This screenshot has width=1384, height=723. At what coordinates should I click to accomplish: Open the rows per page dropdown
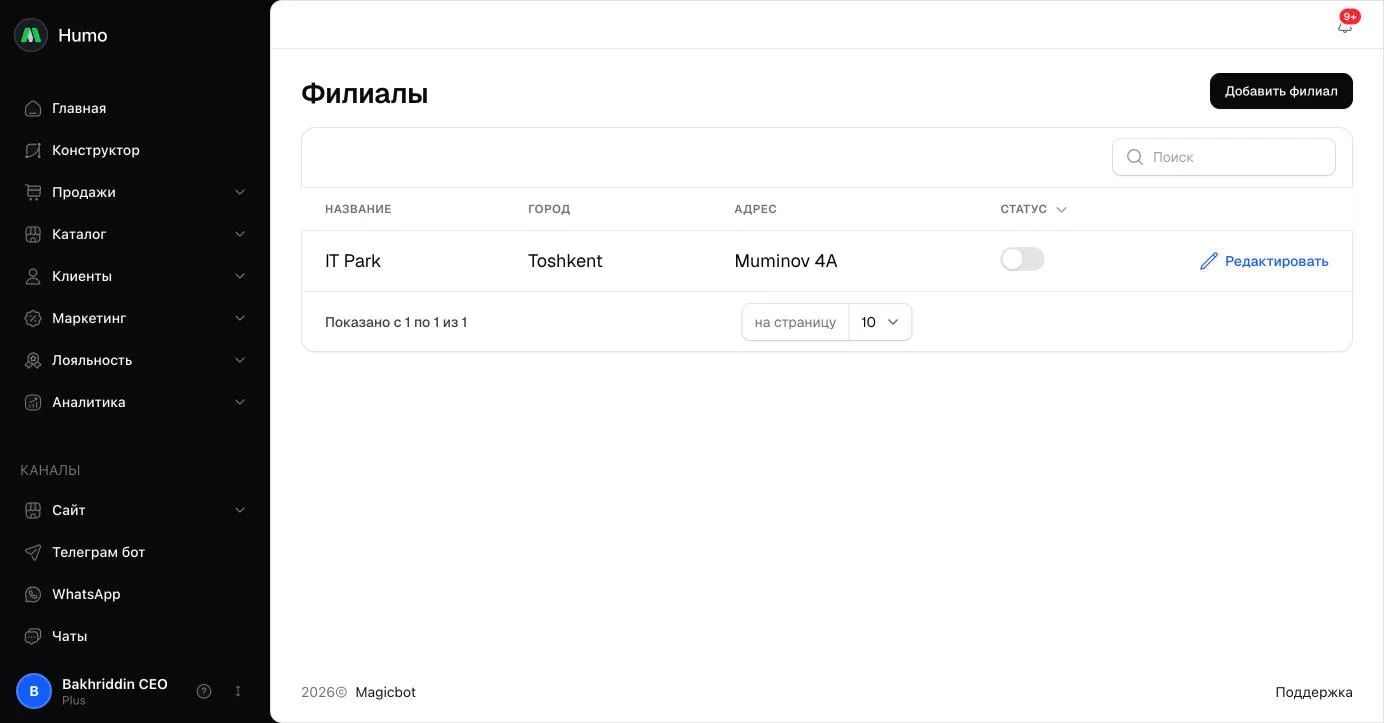pyautogui.click(x=880, y=322)
